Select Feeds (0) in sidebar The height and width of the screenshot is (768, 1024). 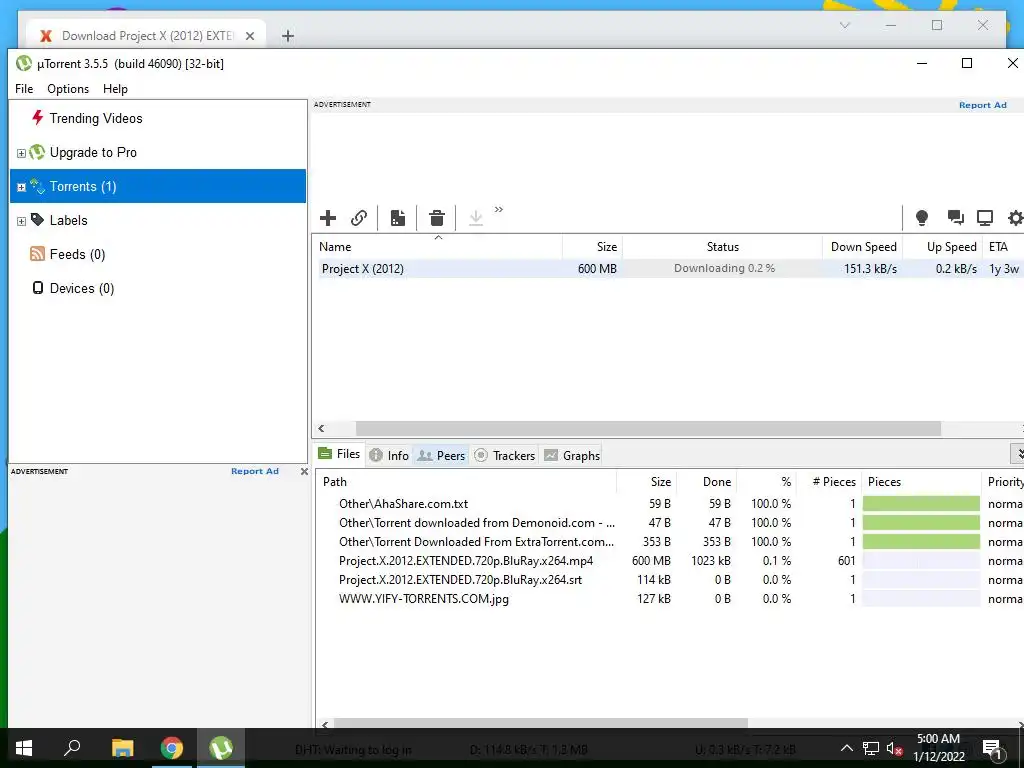[77, 254]
